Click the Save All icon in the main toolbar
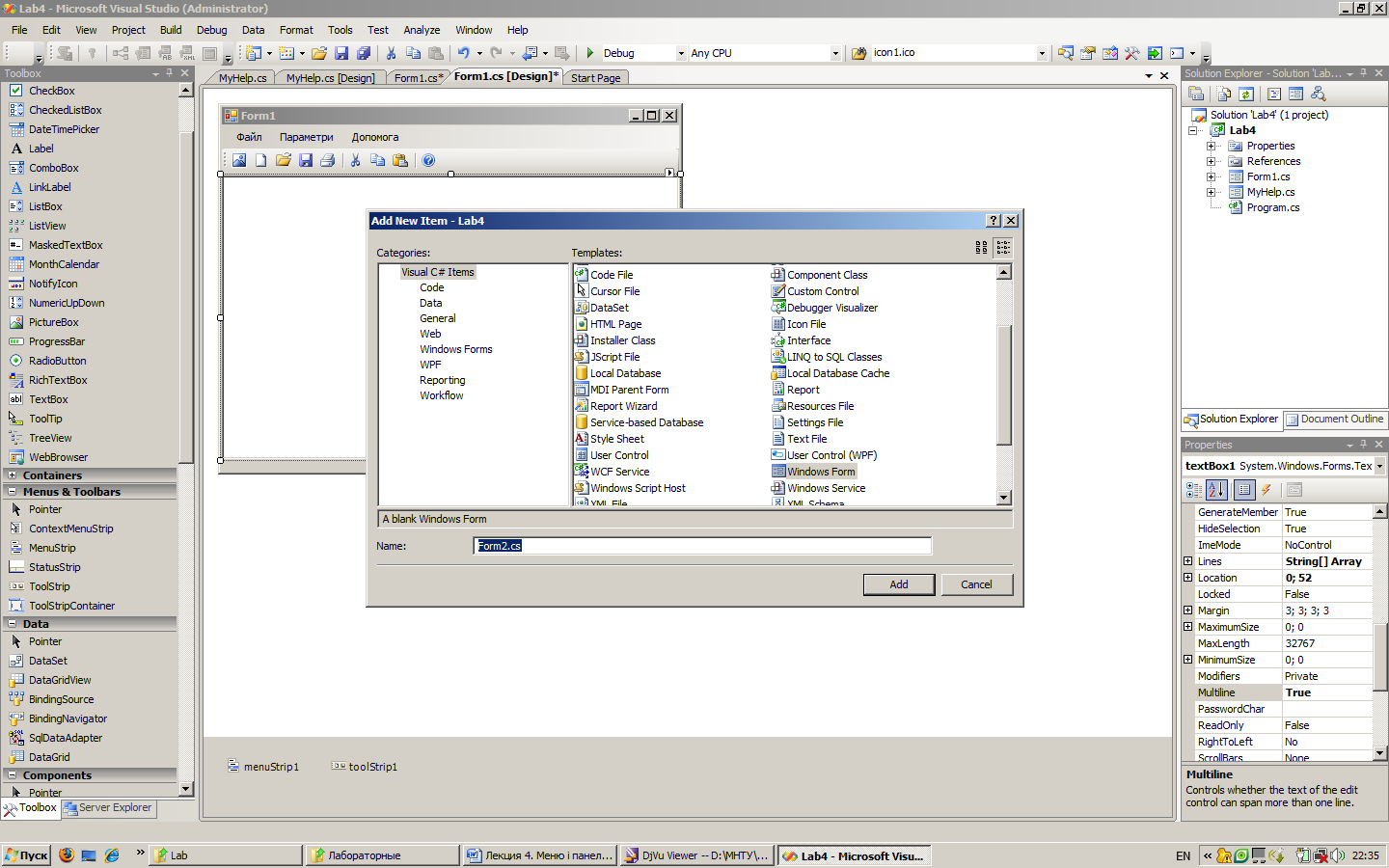 [x=364, y=53]
